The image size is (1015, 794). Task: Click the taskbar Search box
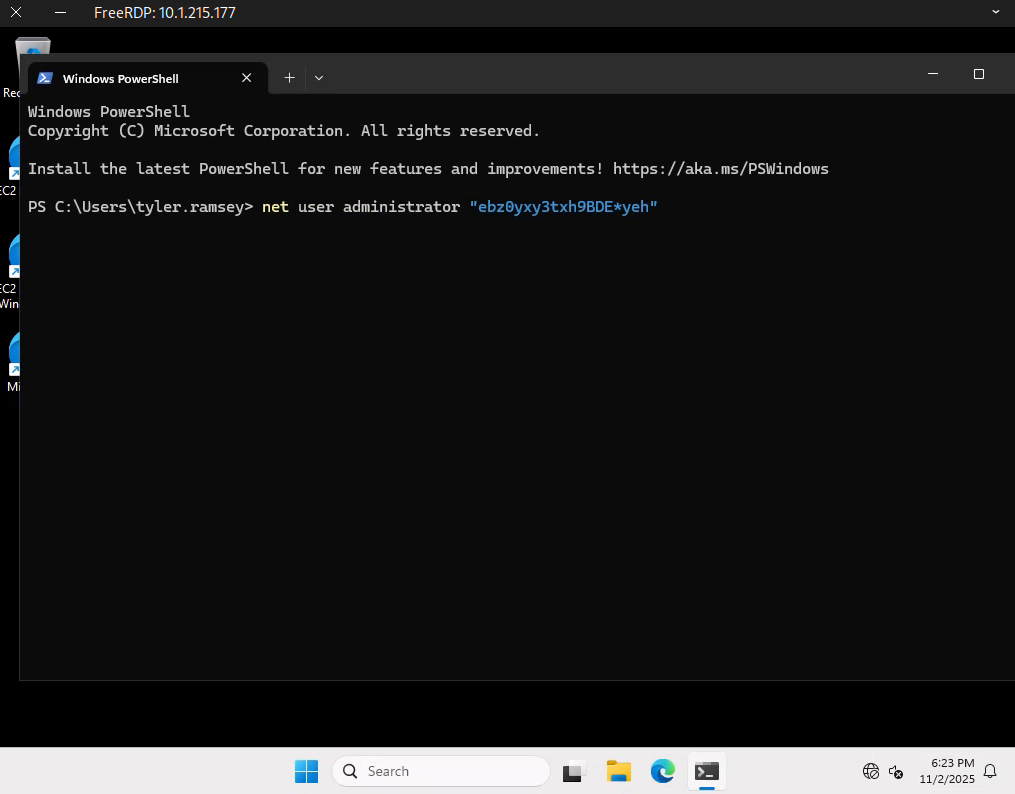[440, 771]
